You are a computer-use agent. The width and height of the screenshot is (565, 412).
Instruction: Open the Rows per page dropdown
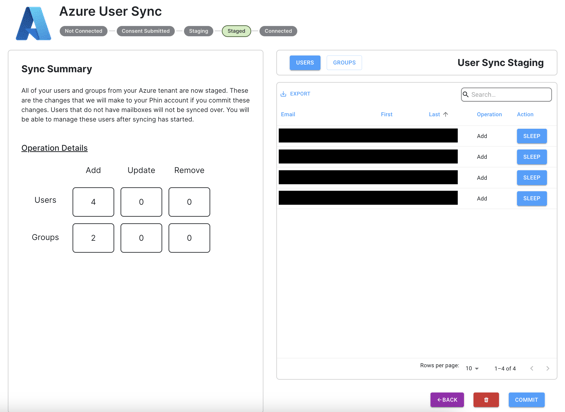click(x=472, y=368)
